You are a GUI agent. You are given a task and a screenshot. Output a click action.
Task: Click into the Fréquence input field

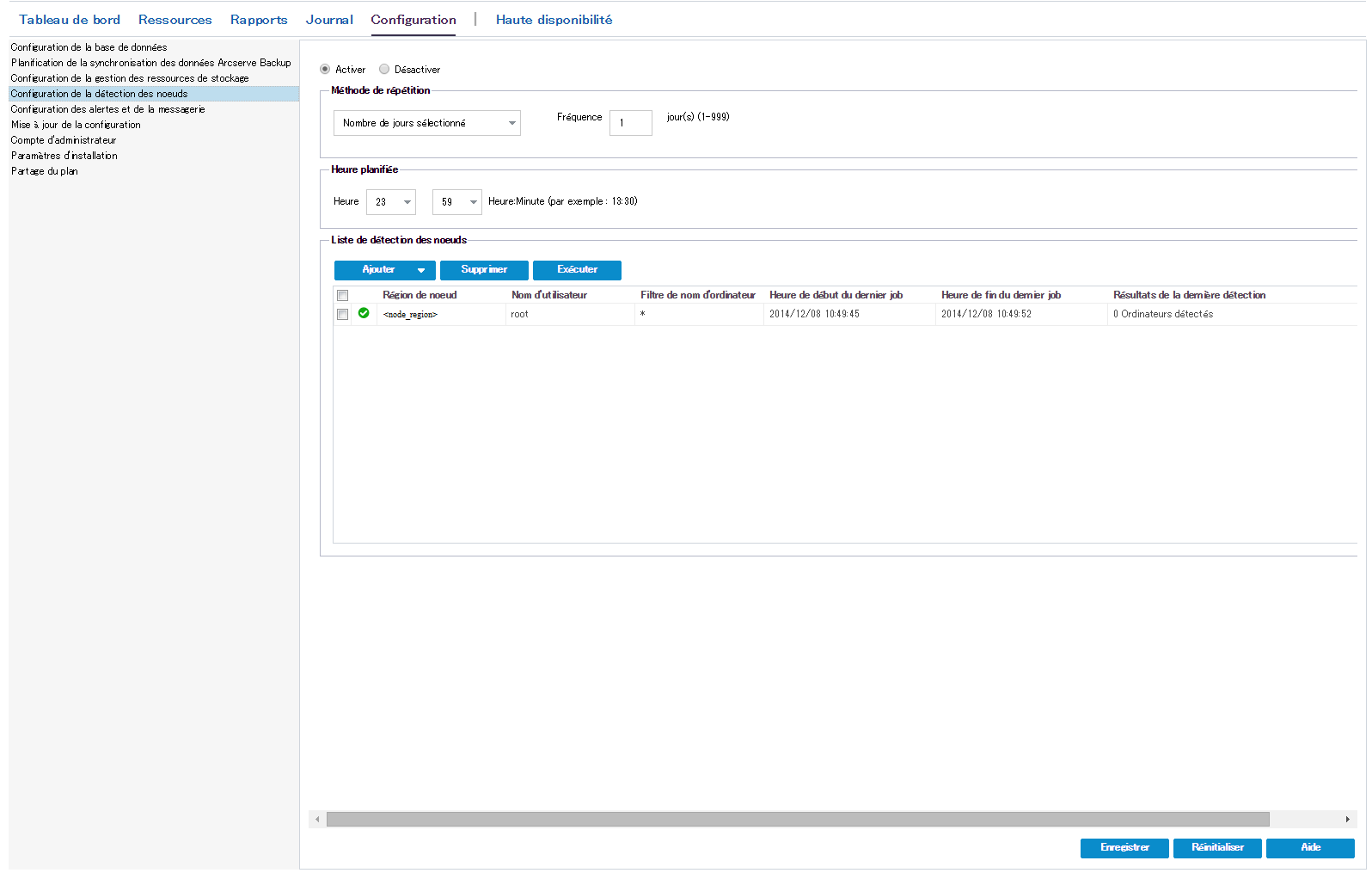pos(631,123)
